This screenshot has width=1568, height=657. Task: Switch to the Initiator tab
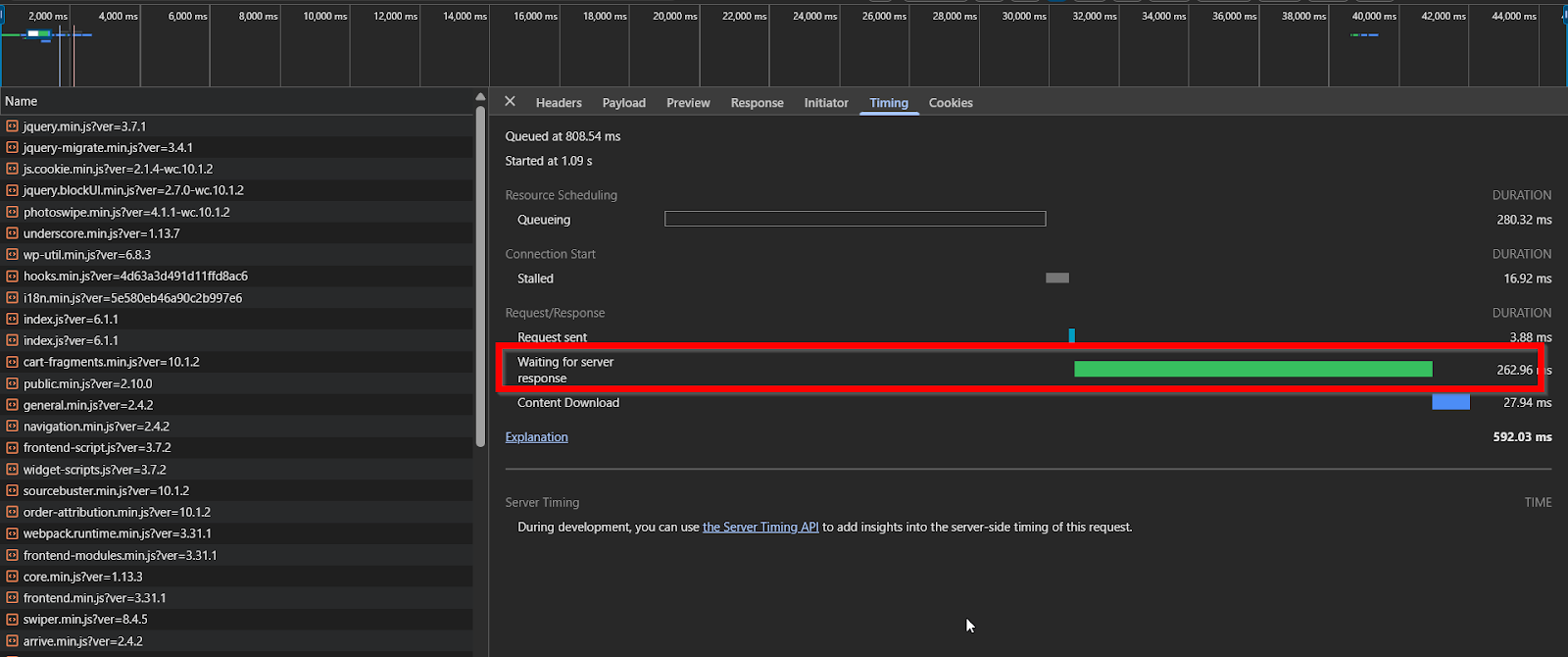[x=826, y=103]
